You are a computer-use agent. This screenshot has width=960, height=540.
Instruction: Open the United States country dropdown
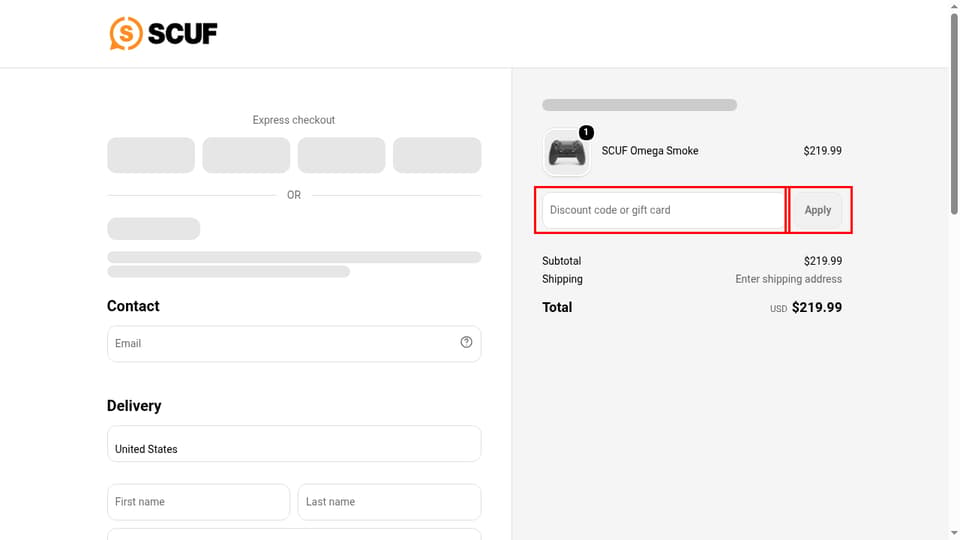pos(294,444)
